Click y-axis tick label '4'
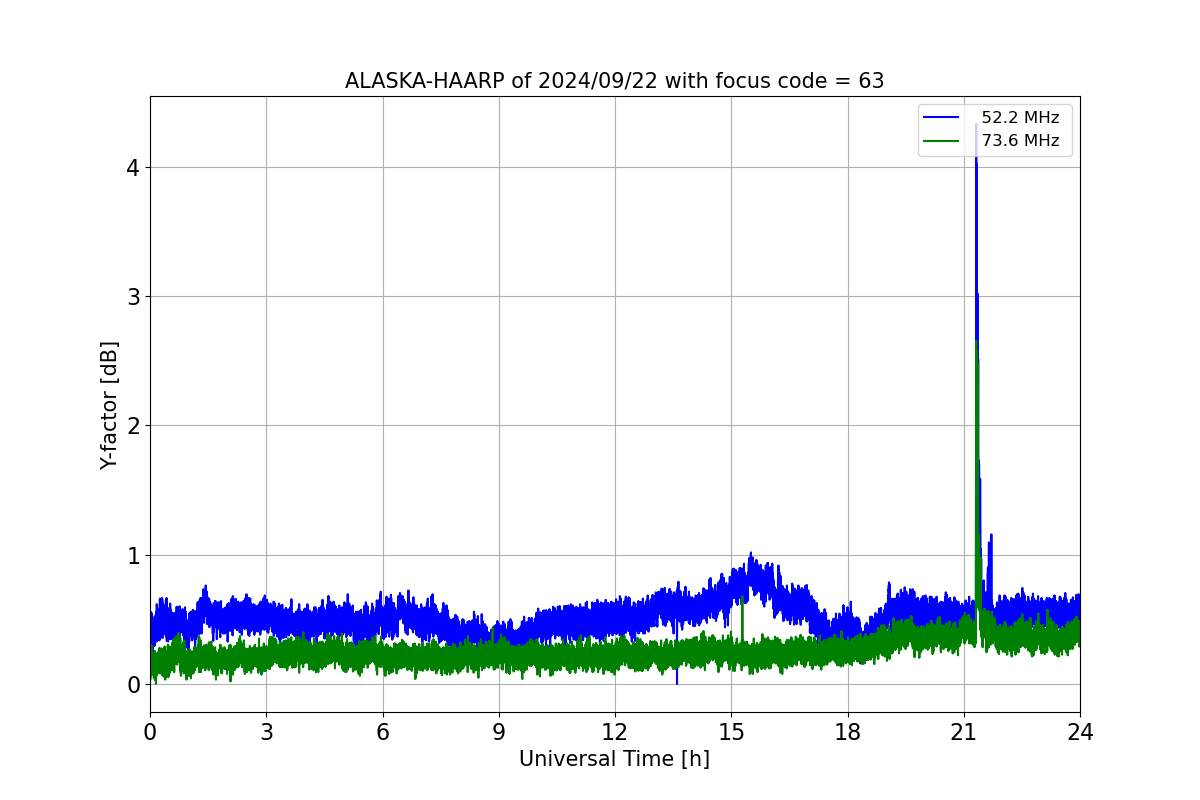 click(x=132, y=167)
